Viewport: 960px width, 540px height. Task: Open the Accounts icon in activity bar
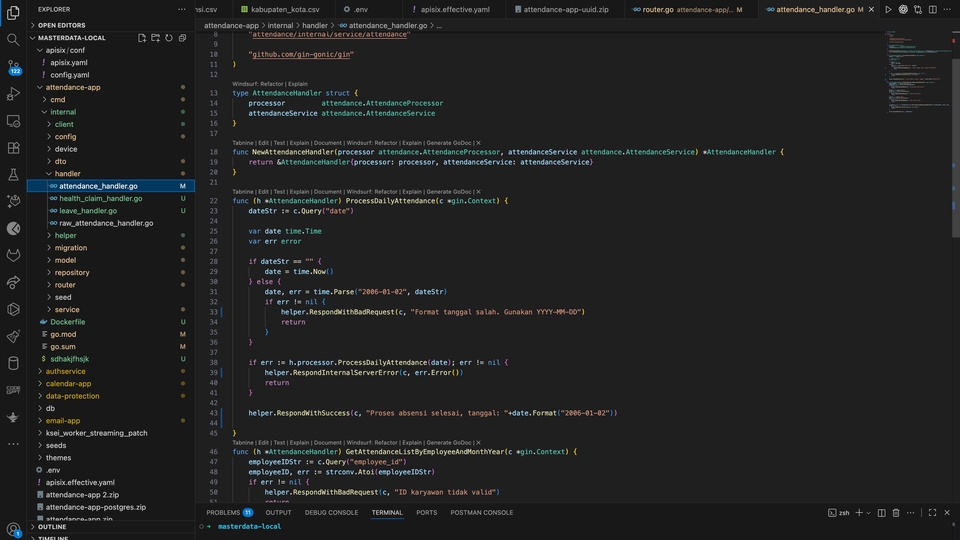coord(13,529)
